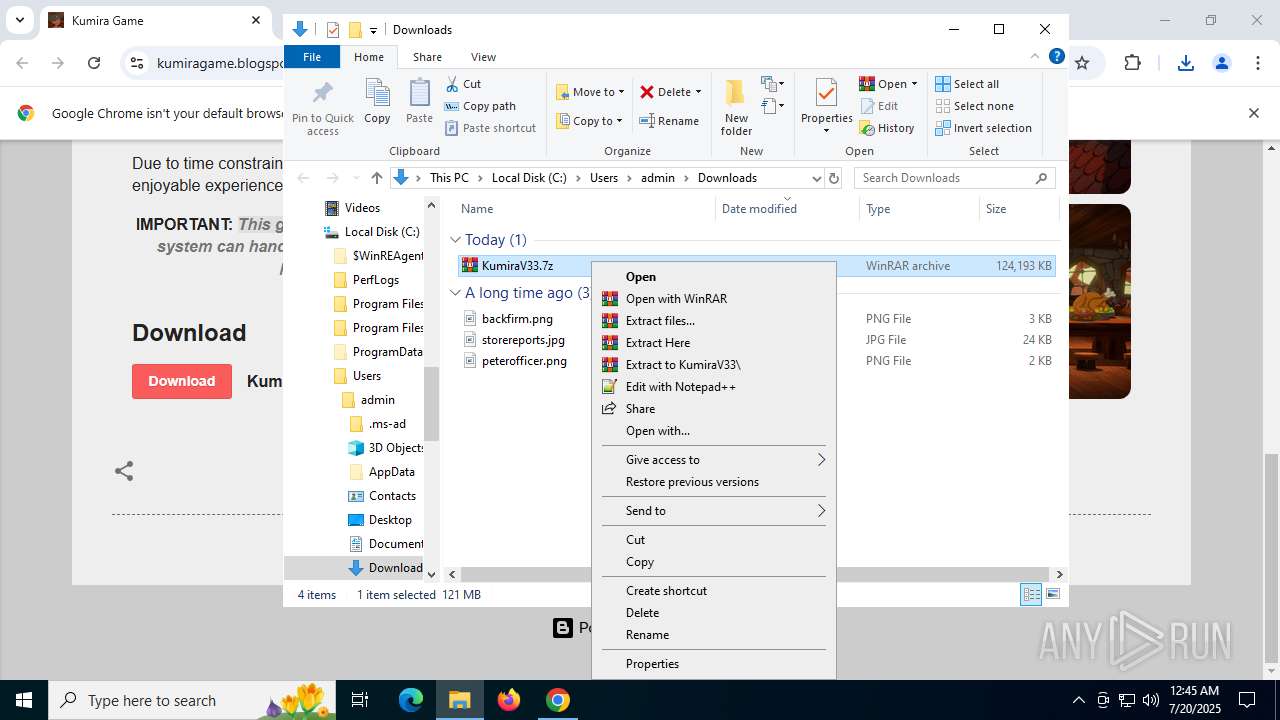The width and height of the screenshot is (1280, 720).
Task: Click the Properties ribbon icon
Action: pyautogui.click(x=826, y=93)
